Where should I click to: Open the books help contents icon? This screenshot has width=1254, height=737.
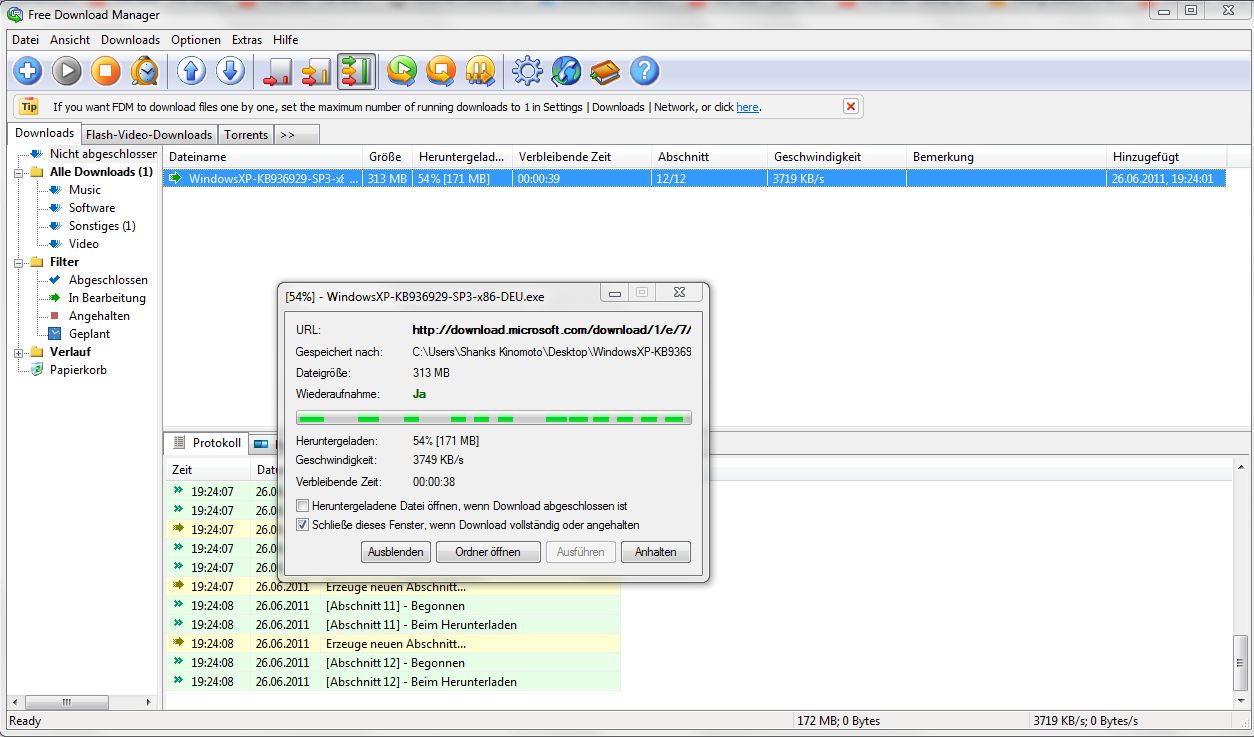605,71
